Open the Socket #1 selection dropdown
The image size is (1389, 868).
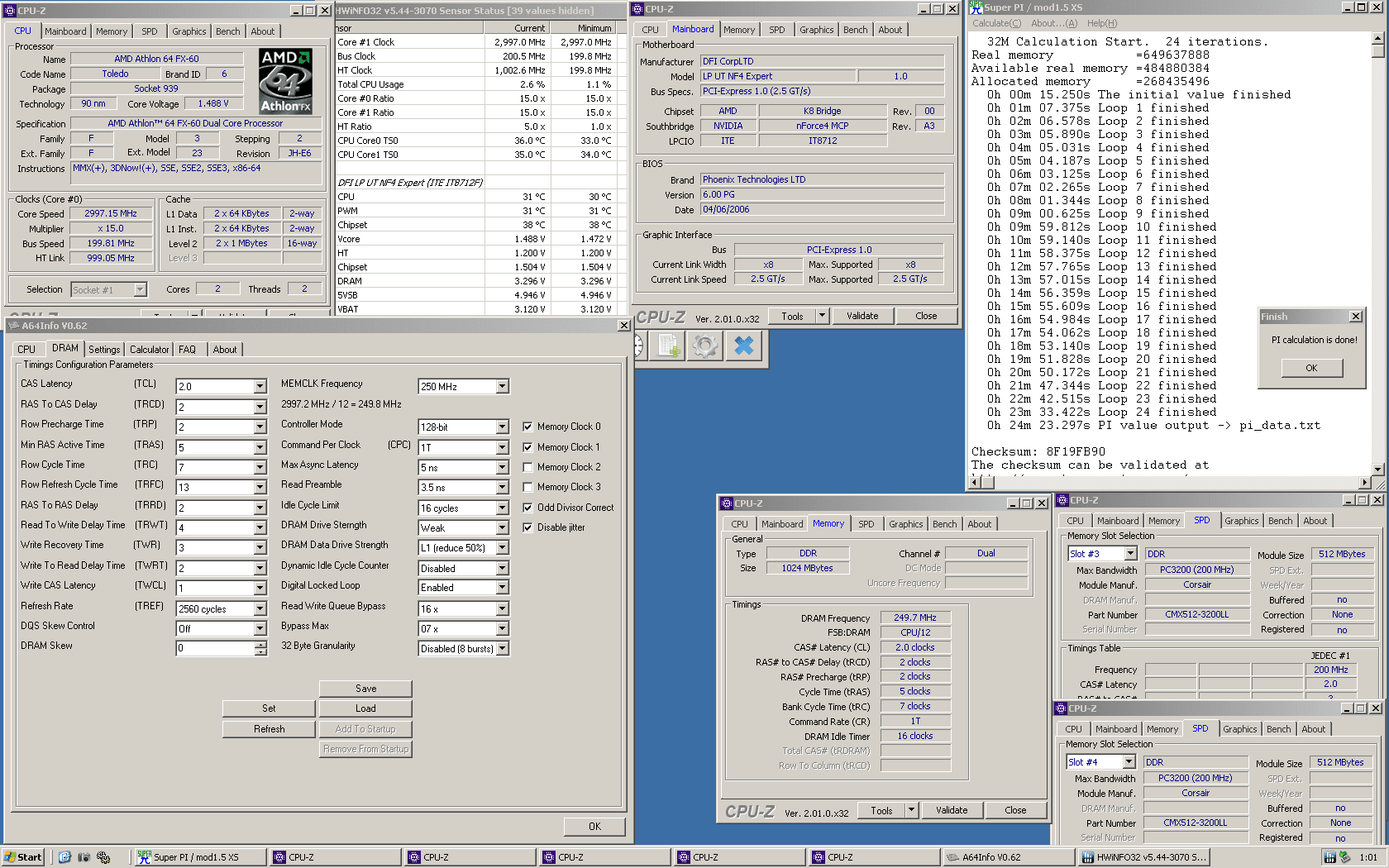click(x=140, y=290)
